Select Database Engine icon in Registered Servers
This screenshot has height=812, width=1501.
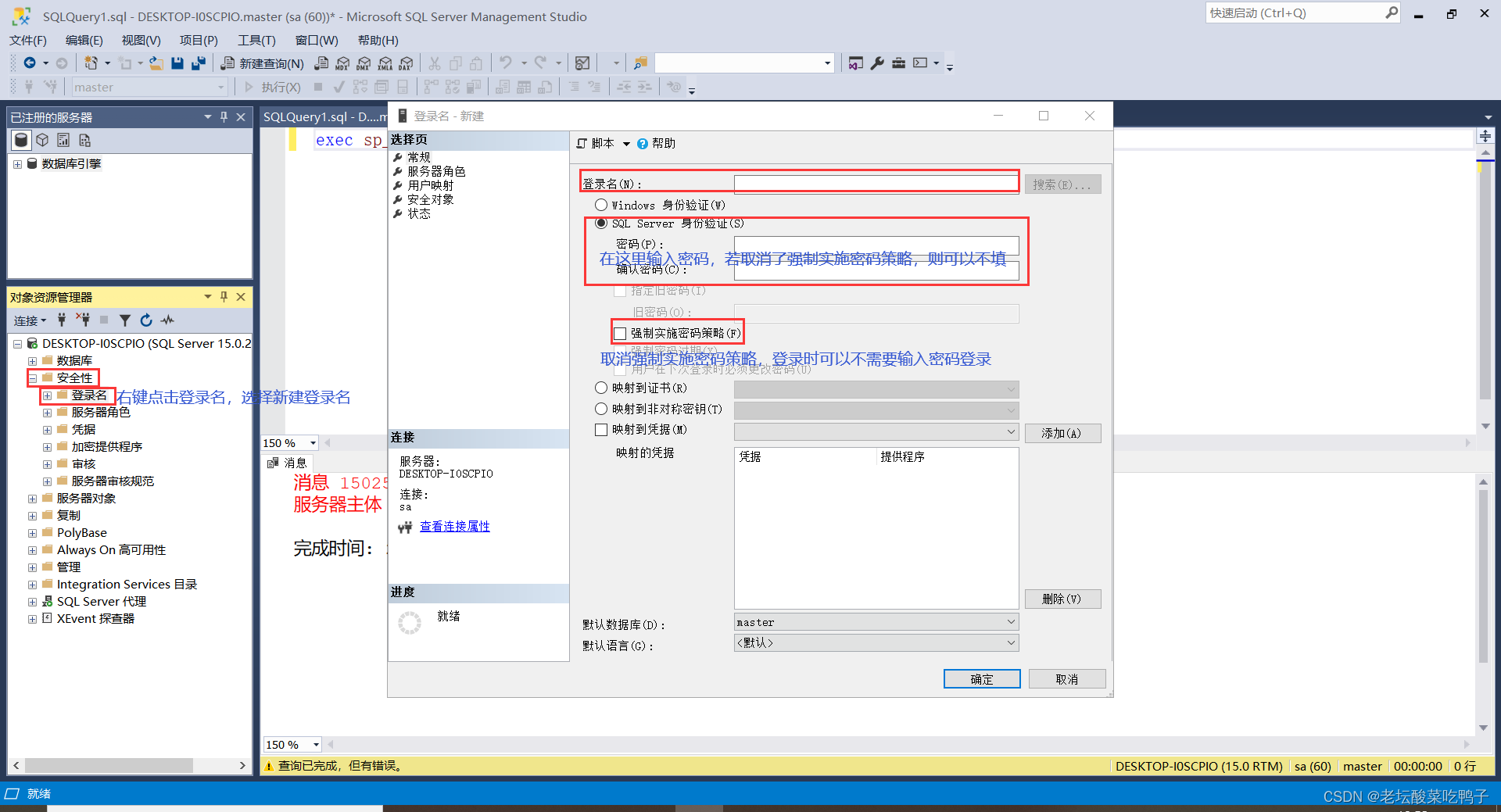21,140
